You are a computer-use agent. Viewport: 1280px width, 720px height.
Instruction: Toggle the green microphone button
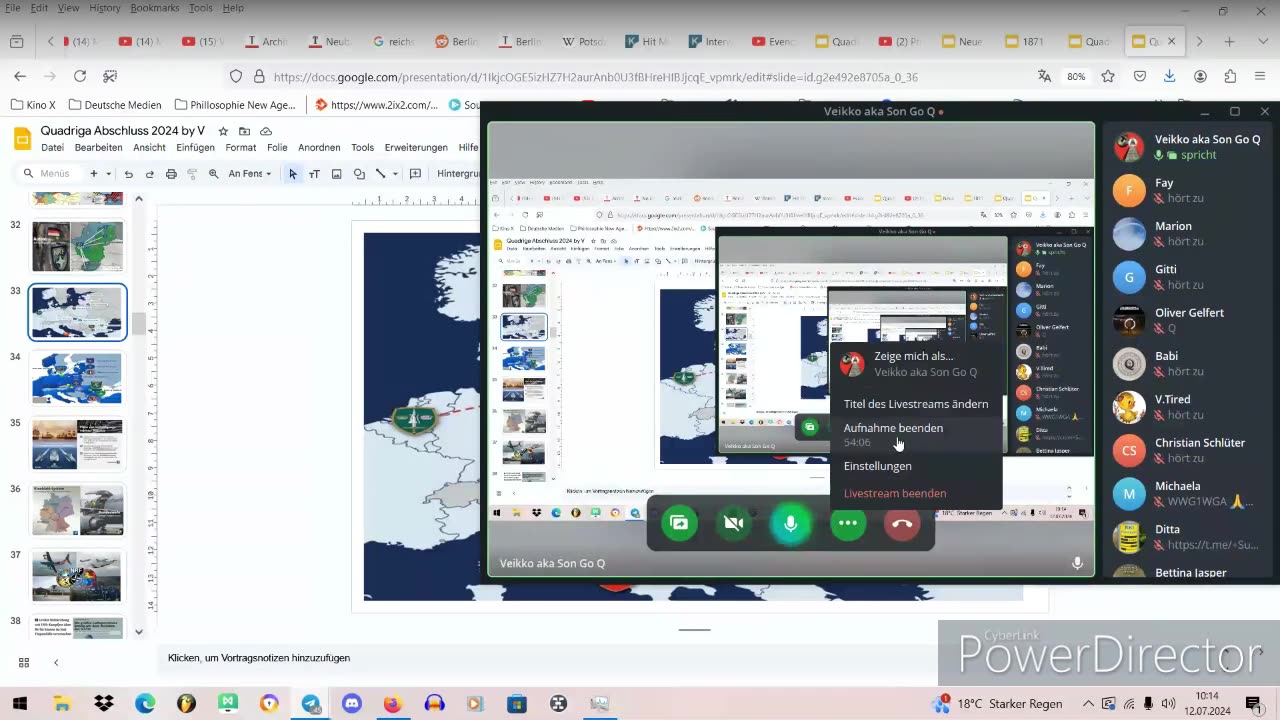tap(790, 523)
